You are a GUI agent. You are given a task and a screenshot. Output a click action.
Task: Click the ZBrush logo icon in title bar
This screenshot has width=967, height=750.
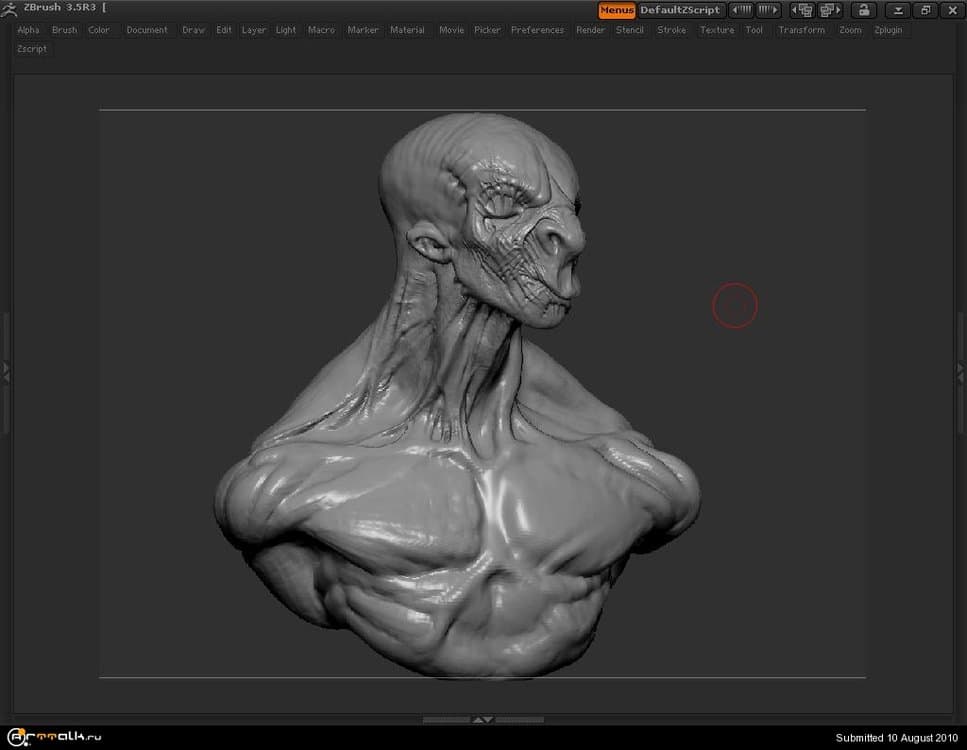9,8
